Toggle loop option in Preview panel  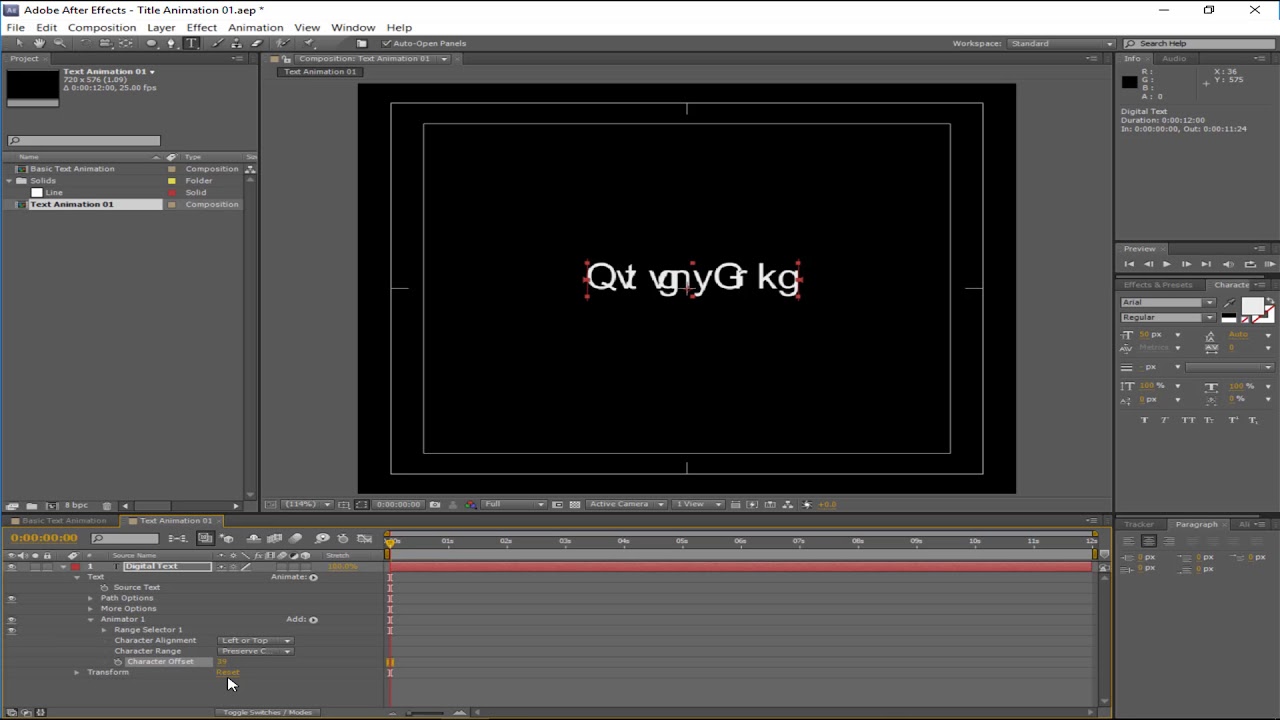point(1250,264)
